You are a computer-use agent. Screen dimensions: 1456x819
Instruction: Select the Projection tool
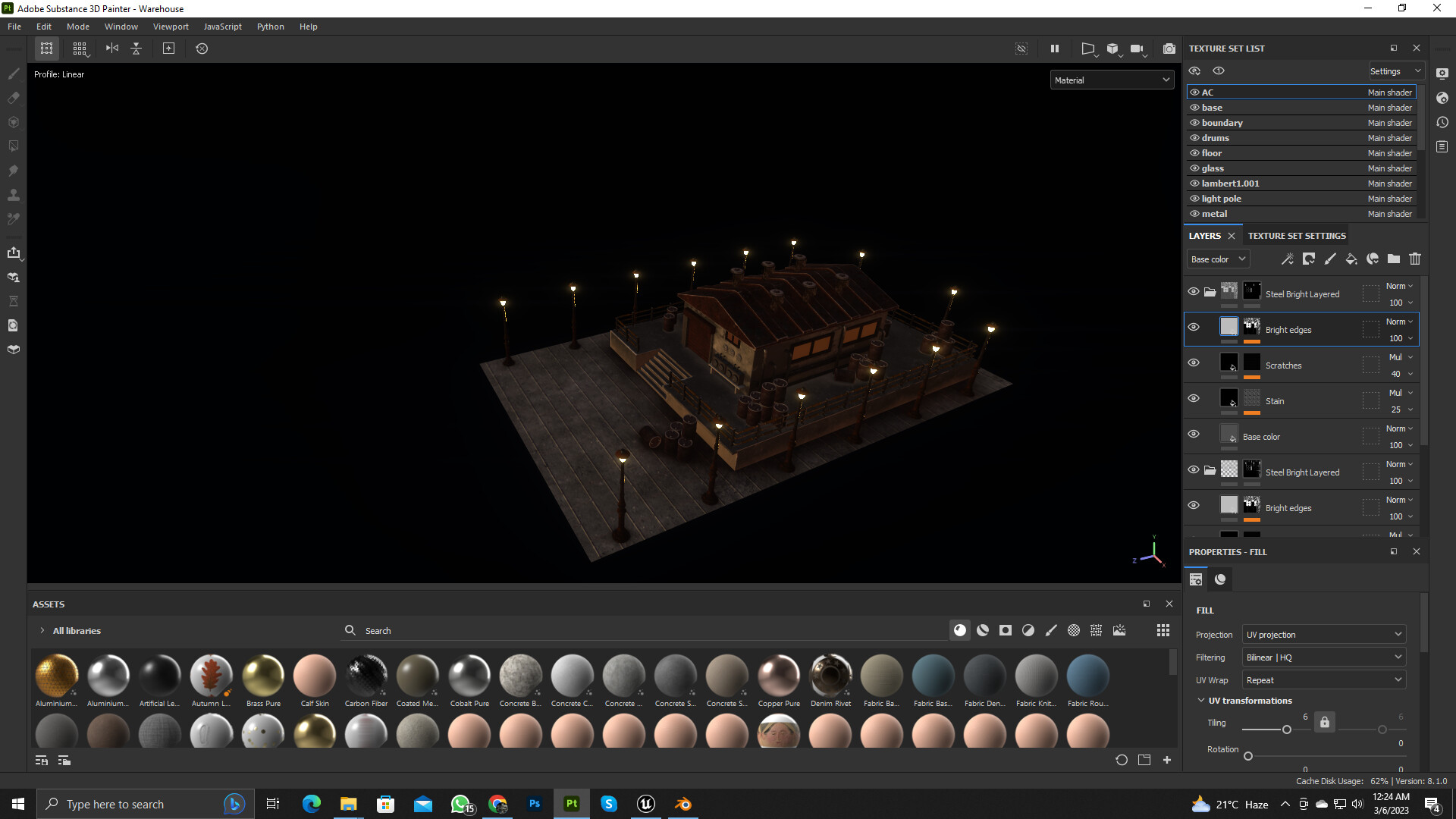[13, 122]
